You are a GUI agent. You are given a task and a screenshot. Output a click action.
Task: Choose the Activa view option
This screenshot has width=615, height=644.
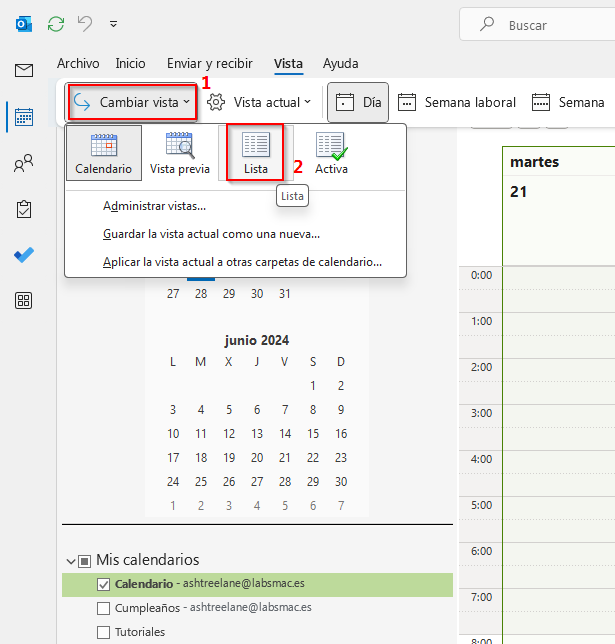pos(331,152)
